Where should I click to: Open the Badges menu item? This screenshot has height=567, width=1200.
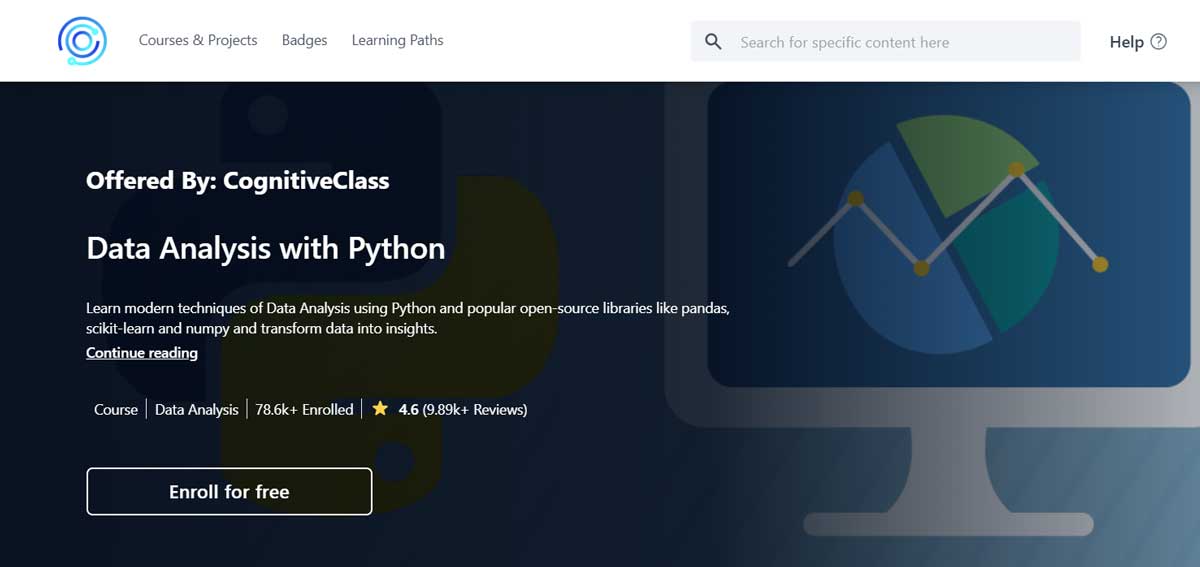pyautogui.click(x=304, y=40)
